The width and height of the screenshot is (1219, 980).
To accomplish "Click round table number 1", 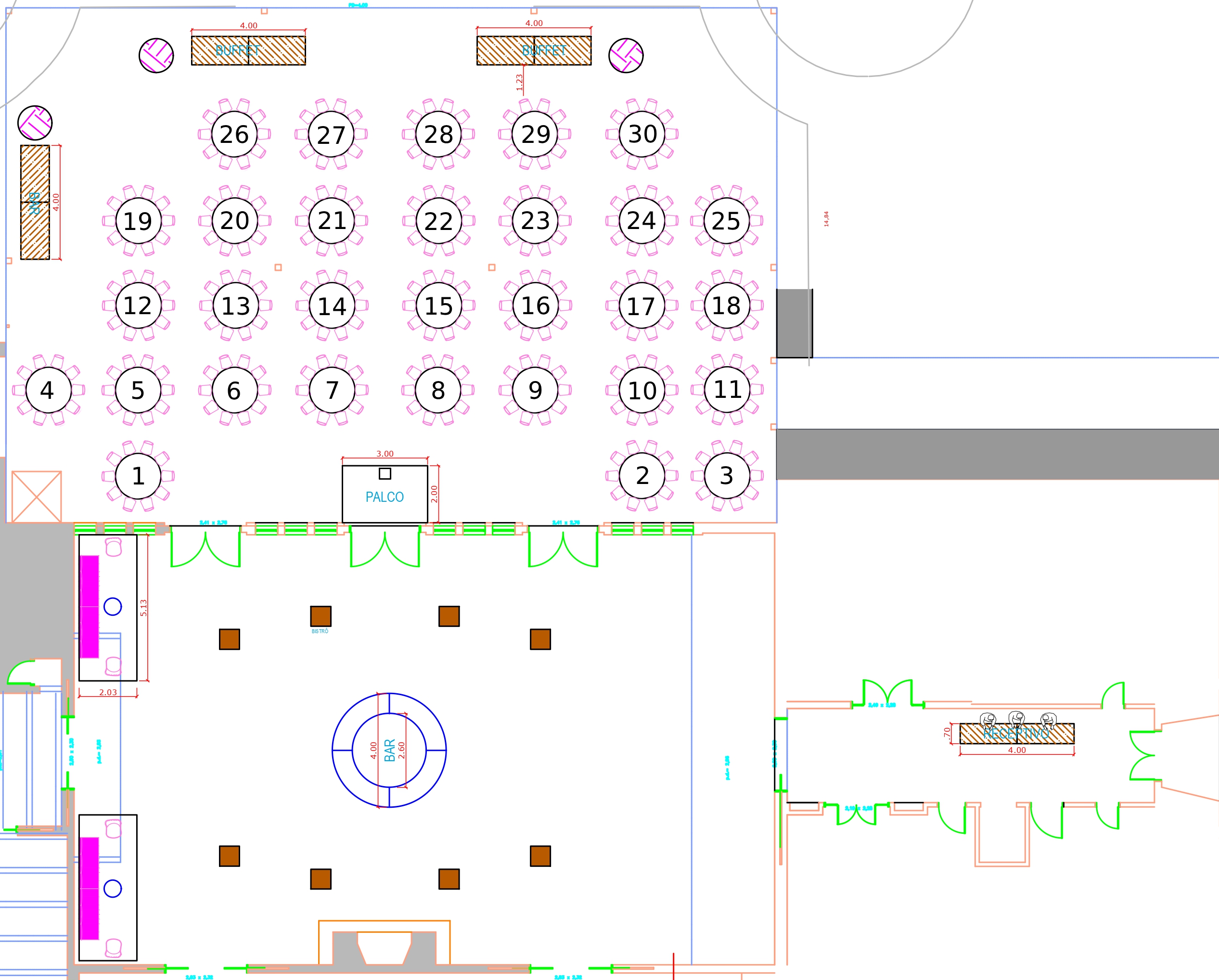I will (x=138, y=476).
